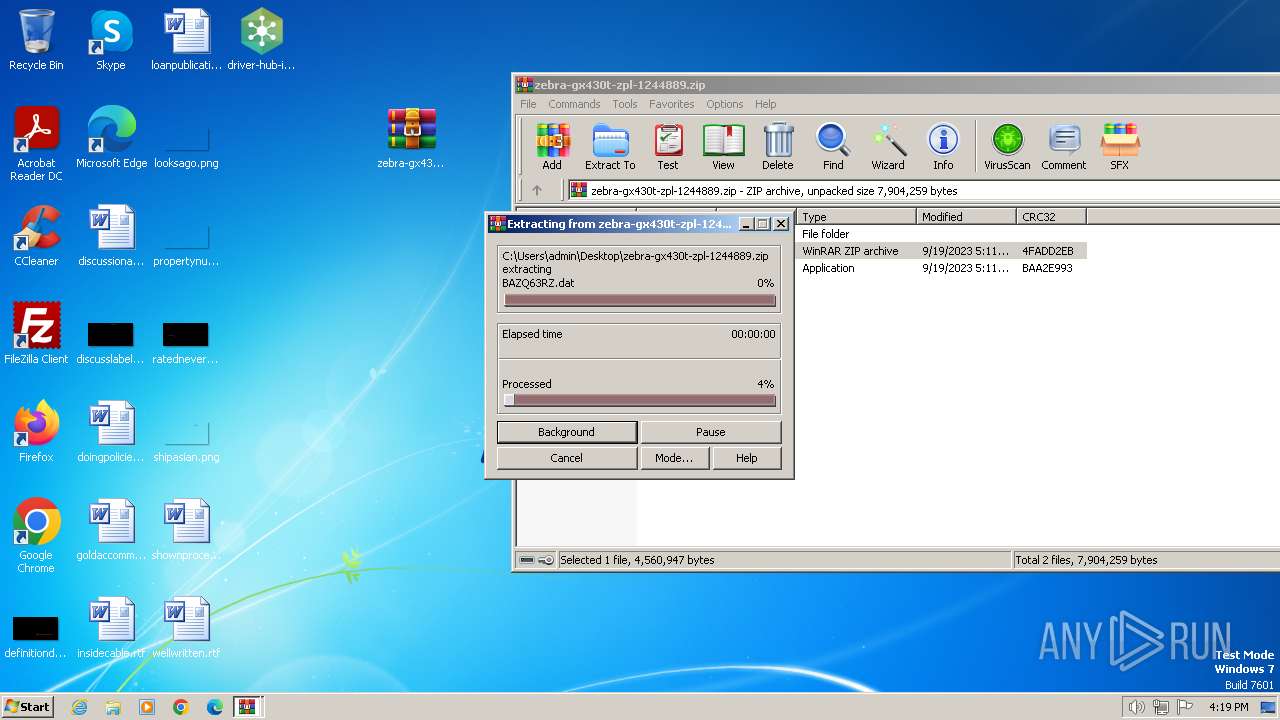Select looksago.png file on desktop
The image size is (1280, 720).
click(186, 144)
